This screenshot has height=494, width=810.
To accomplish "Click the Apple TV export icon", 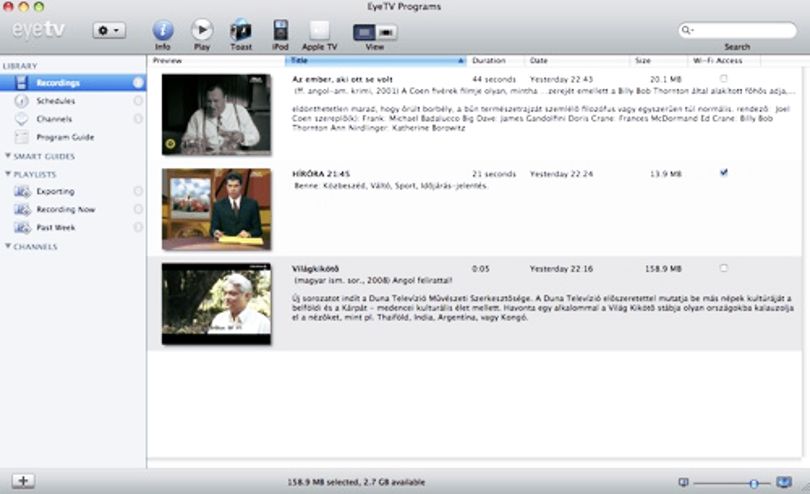I will tap(319, 30).
